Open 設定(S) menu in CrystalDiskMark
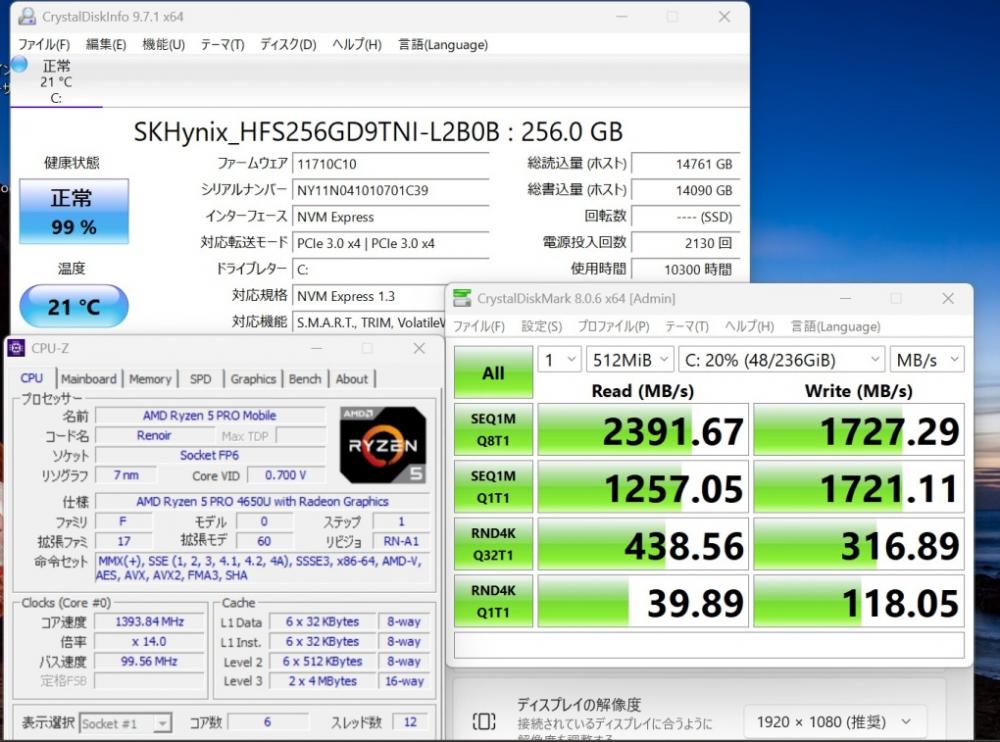 pos(541,327)
